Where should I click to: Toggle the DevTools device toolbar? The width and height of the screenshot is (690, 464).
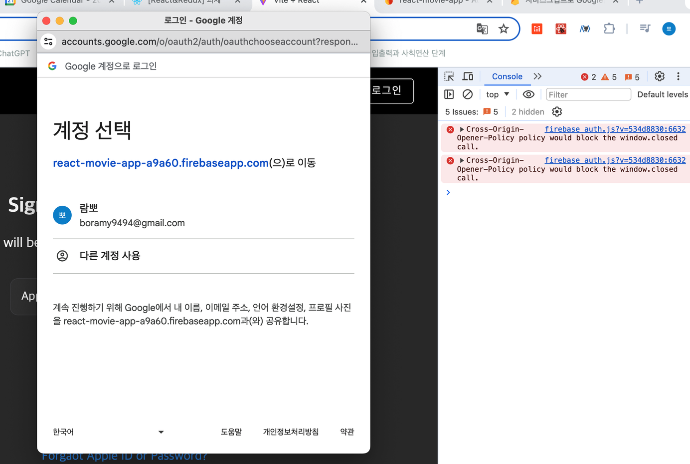tap(468, 76)
